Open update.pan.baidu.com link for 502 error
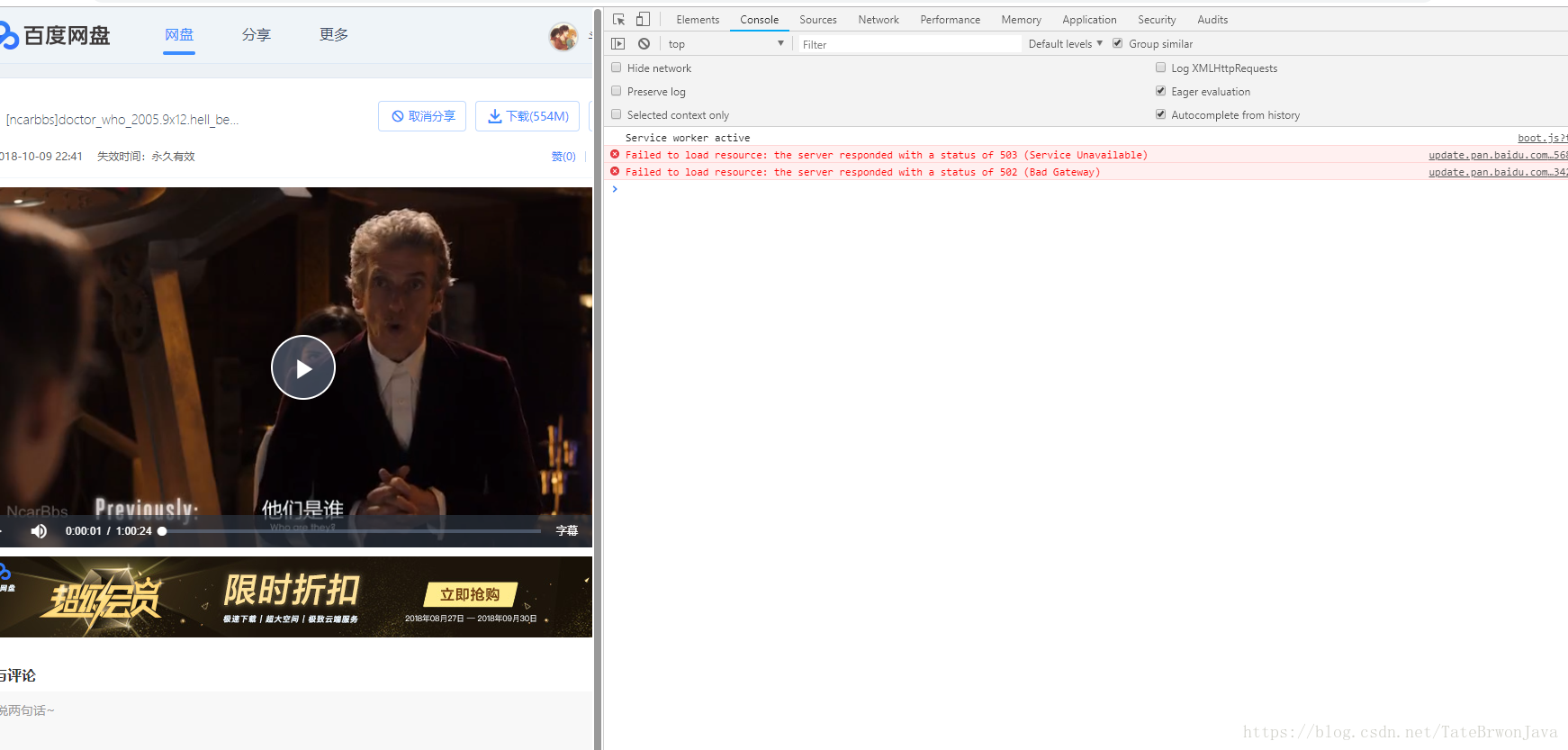The width and height of the screenshot is (1568, 750). 1498,172
